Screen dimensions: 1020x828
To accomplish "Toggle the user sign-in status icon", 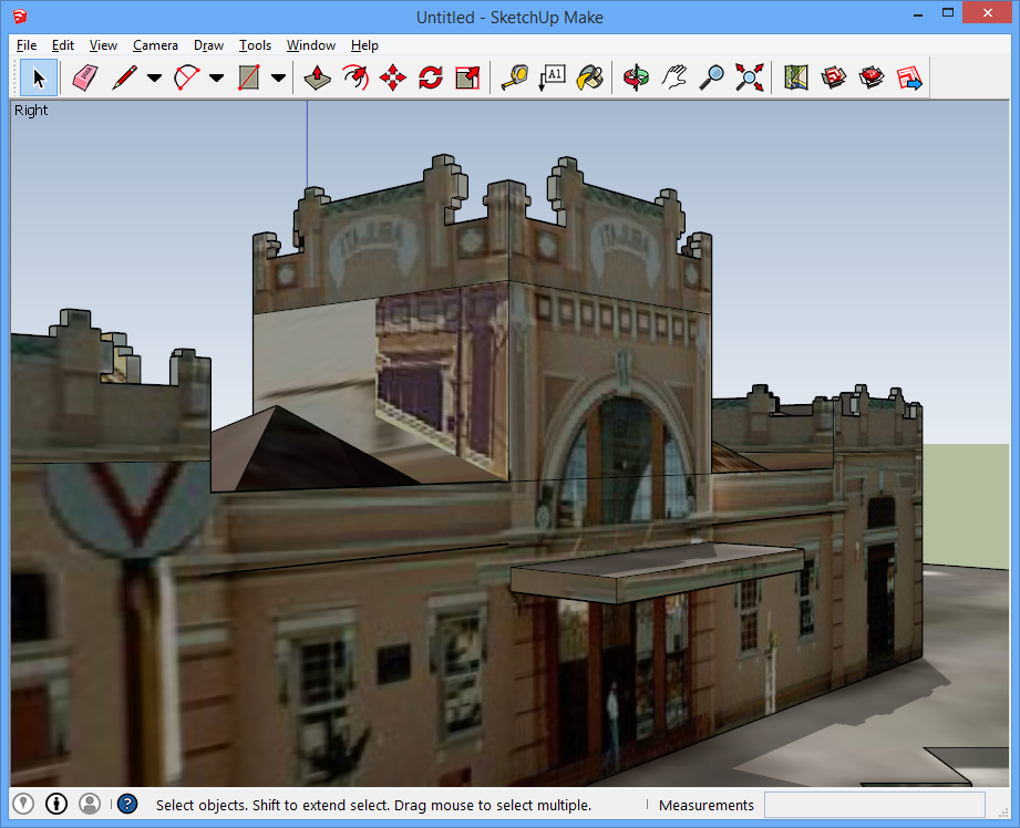I will [90, 803].
